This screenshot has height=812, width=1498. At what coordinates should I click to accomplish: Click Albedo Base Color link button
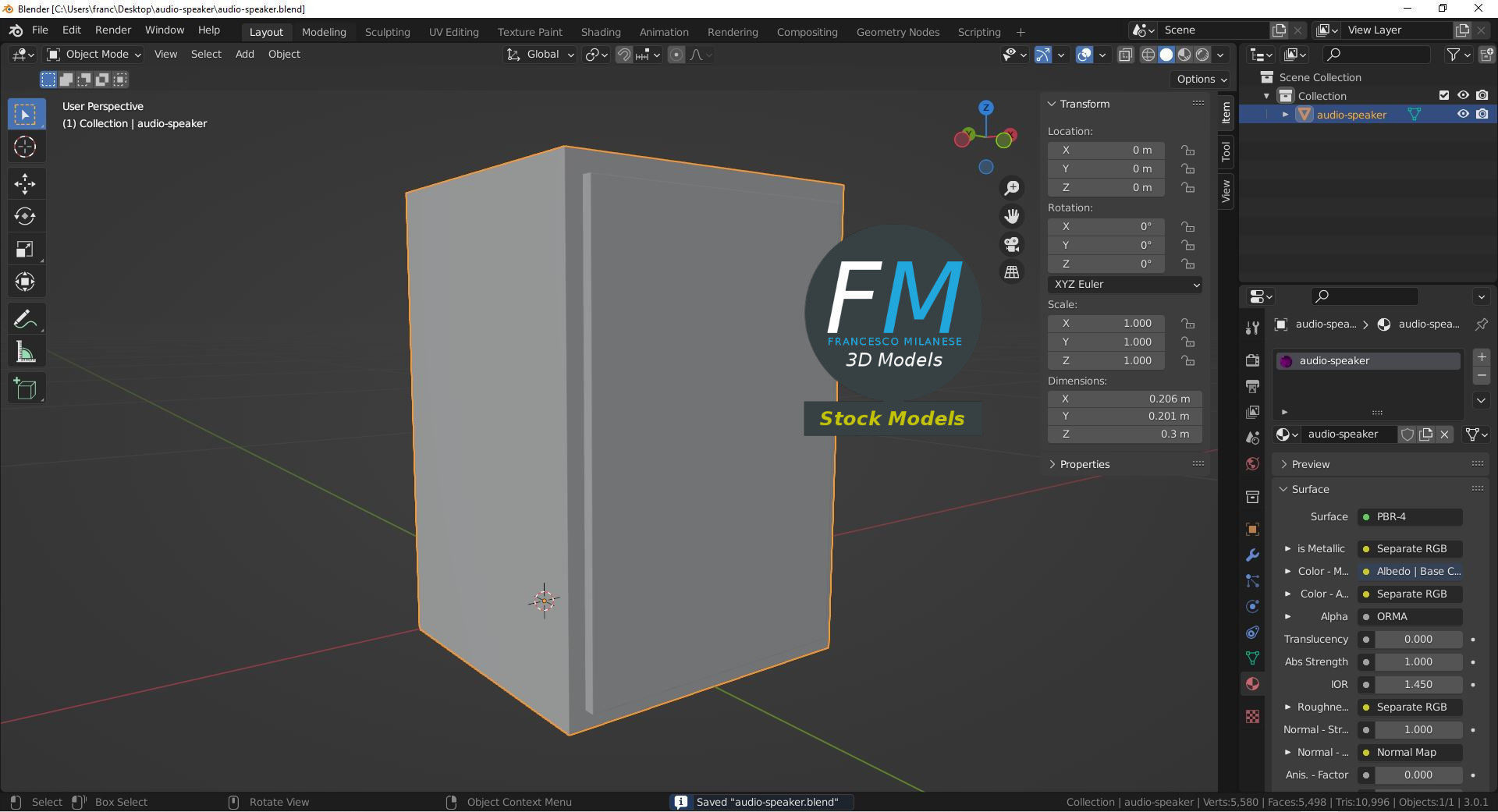coord(1410,571)
